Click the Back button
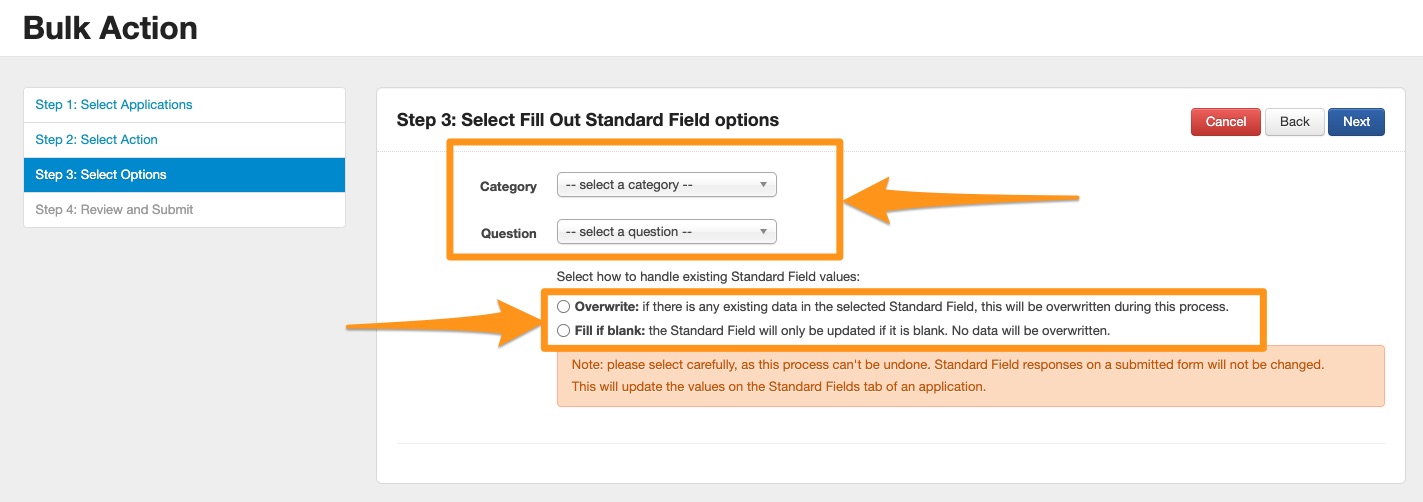The image size is (1423, 502). (1294, 122)
